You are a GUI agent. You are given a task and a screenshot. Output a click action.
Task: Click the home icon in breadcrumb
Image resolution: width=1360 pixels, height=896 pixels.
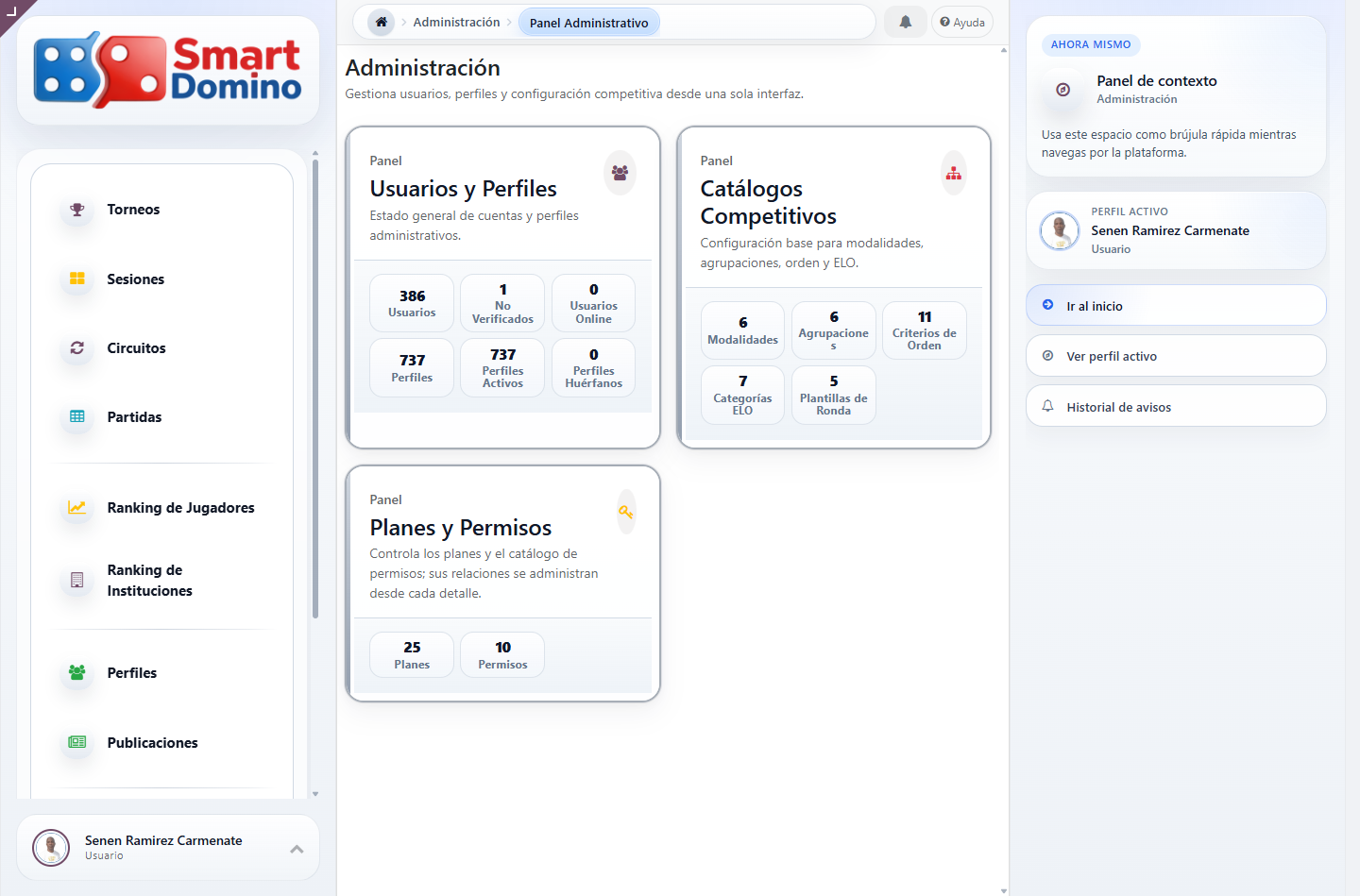[x=382, y=22]
